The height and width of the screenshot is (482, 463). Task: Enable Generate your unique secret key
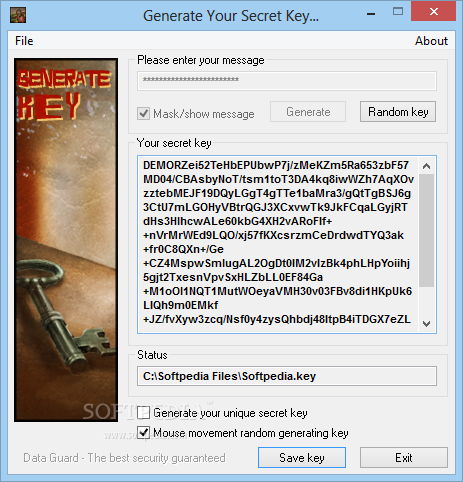click(x=144, y=413)
